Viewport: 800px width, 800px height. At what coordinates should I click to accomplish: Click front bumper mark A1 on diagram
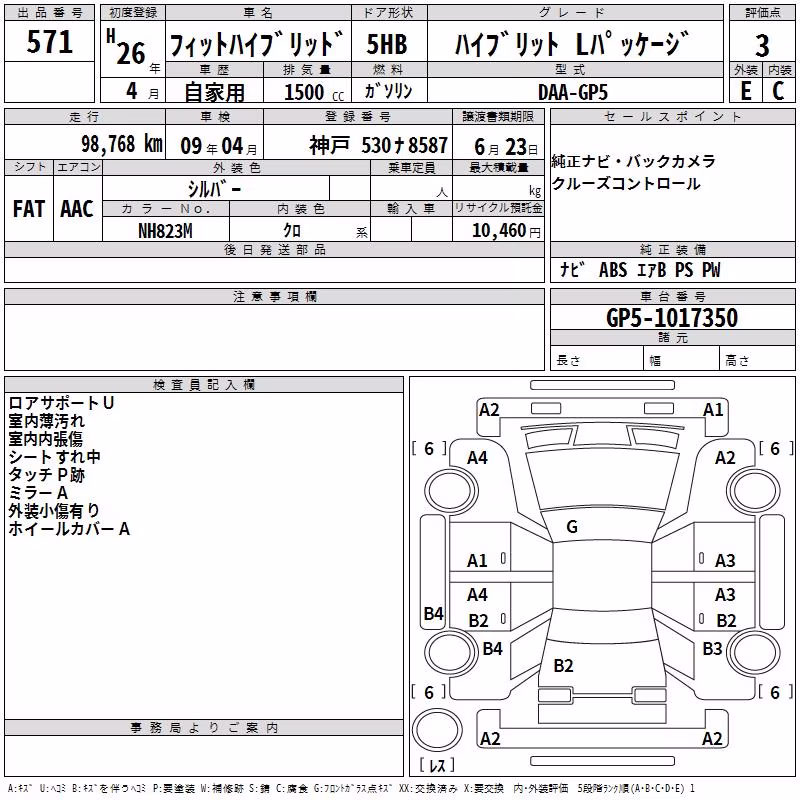pyautogui.click(x=713, y=410)
